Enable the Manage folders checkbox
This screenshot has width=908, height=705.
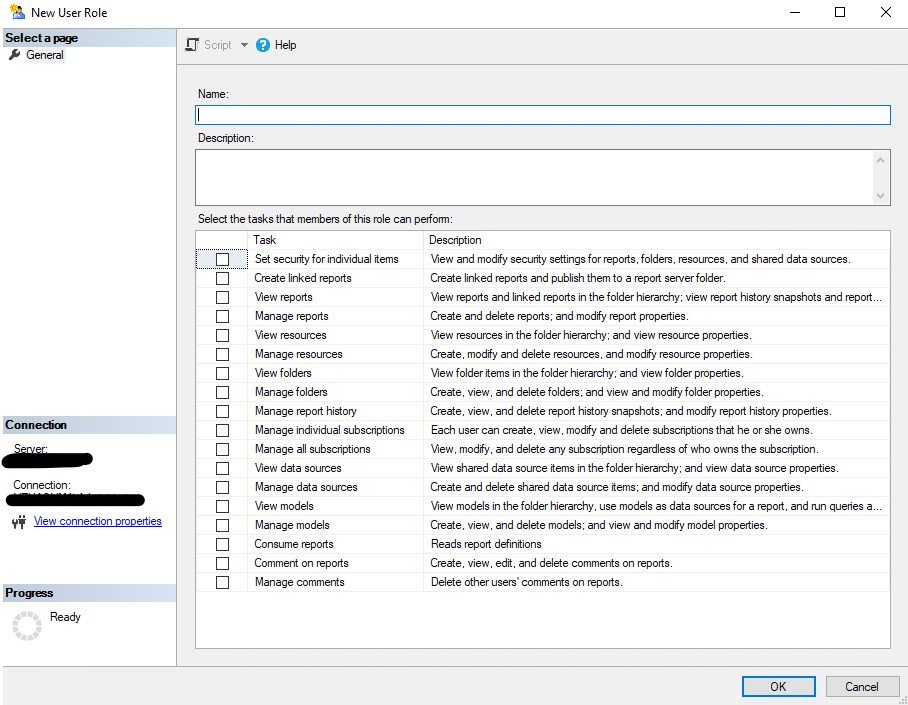point(222,392)
